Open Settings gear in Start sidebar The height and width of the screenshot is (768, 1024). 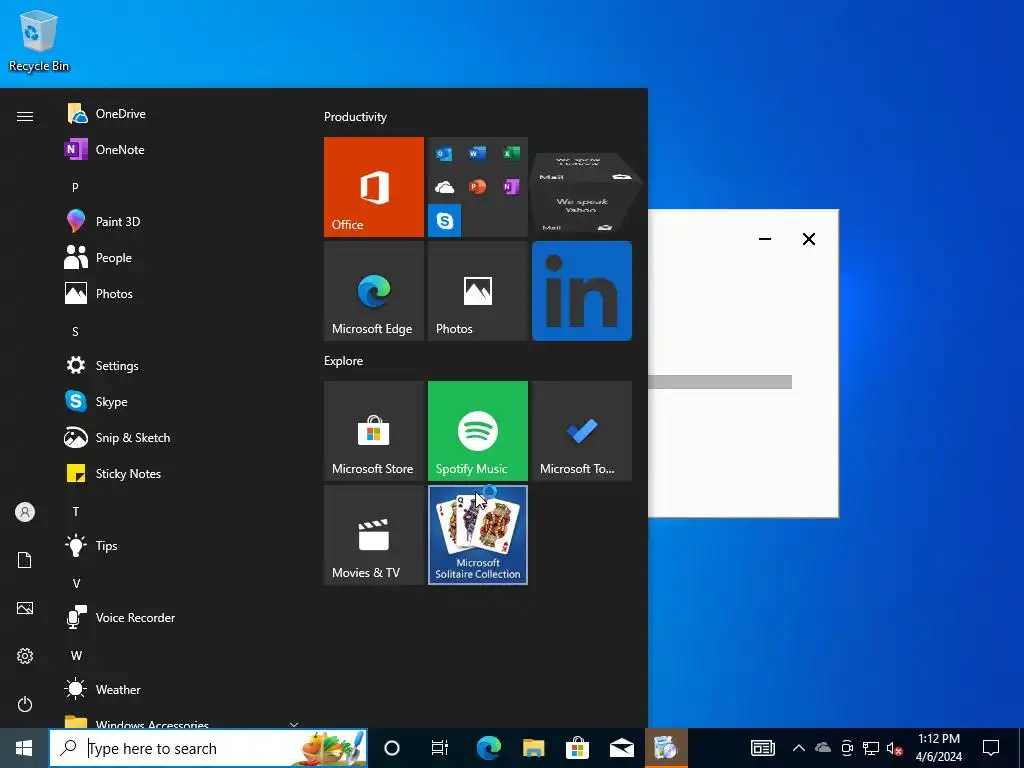point(25,656)
